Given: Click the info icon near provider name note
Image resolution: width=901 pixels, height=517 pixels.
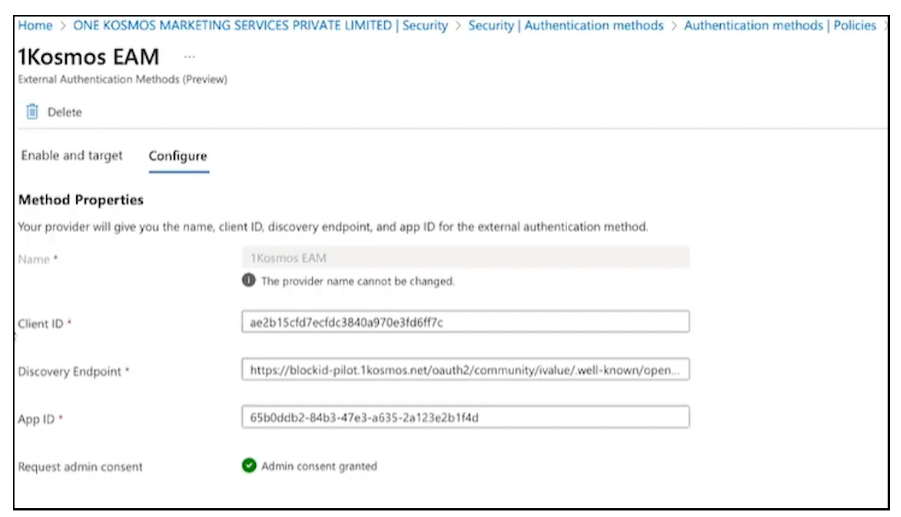Looking at the screenshot, I should pos(249,282).
